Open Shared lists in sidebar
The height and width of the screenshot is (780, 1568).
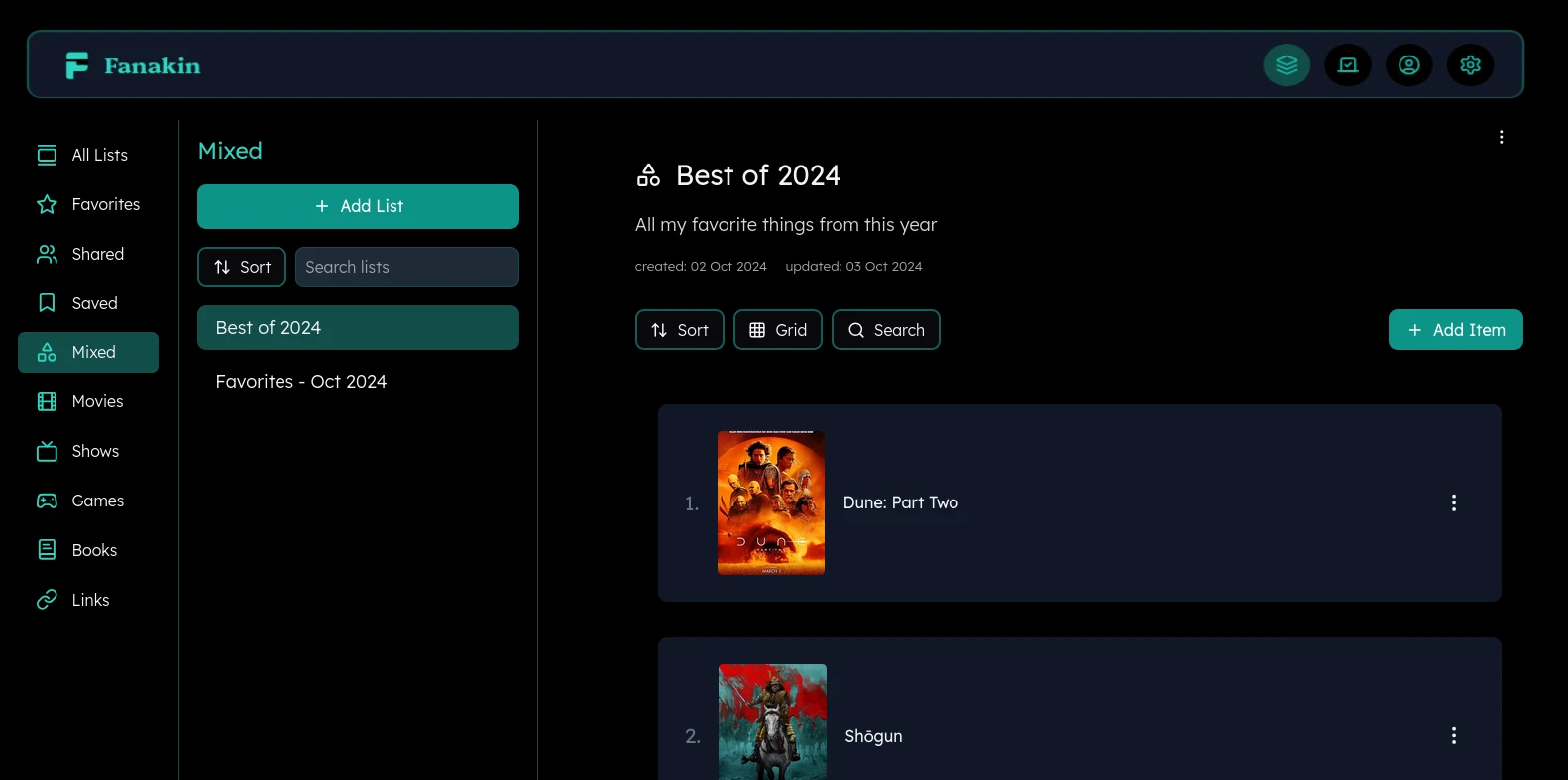coord(88,254)
